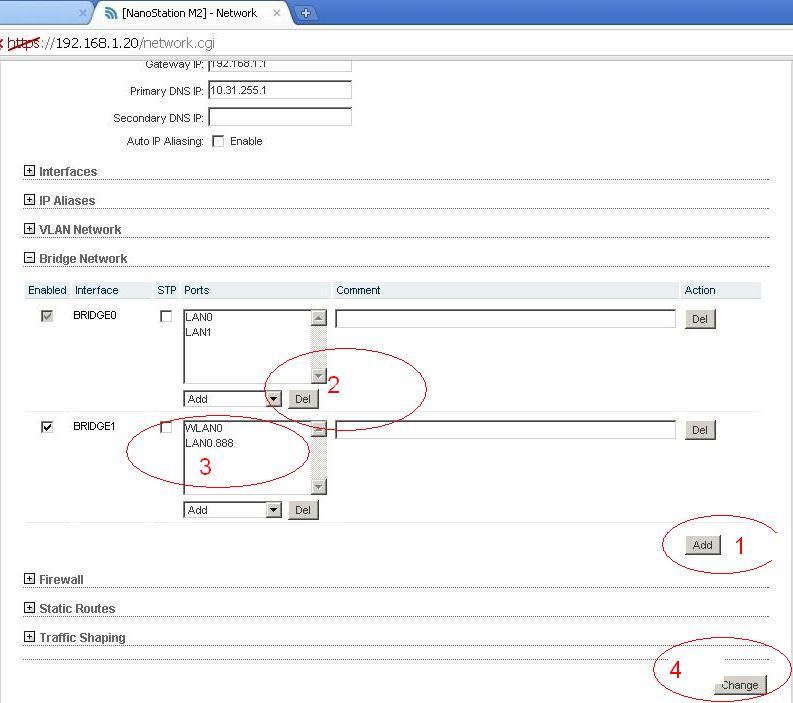
Task: Click the crossed-out https security icon
Action: (22, 43)
